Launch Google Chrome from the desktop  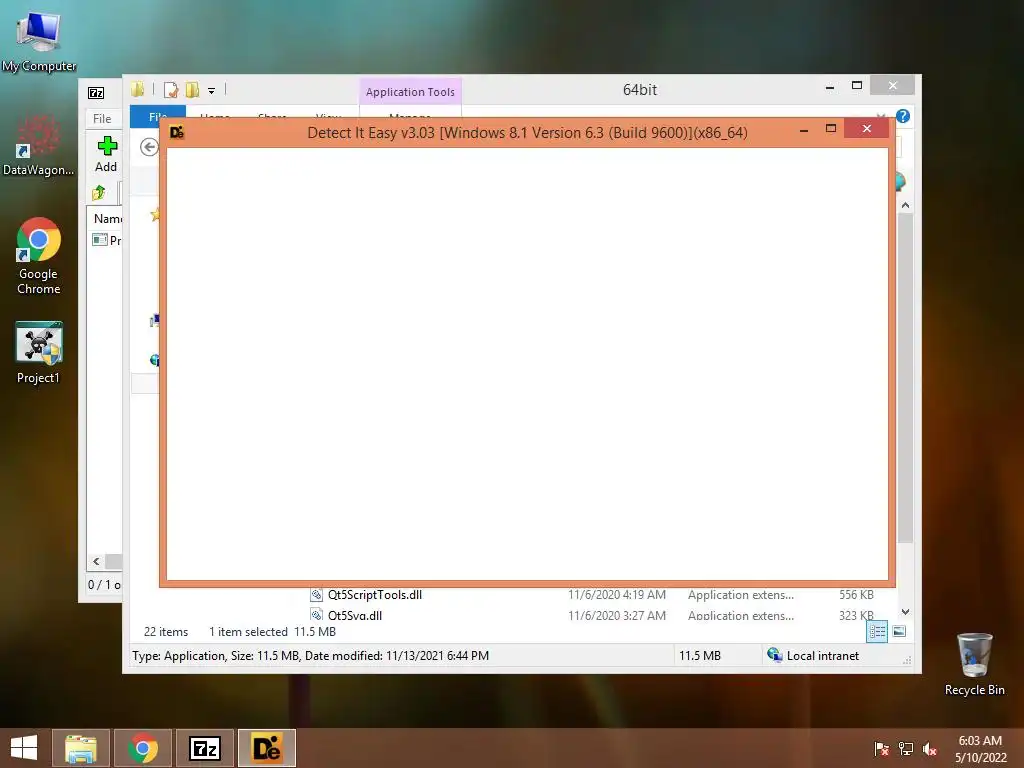click(39, 256)
